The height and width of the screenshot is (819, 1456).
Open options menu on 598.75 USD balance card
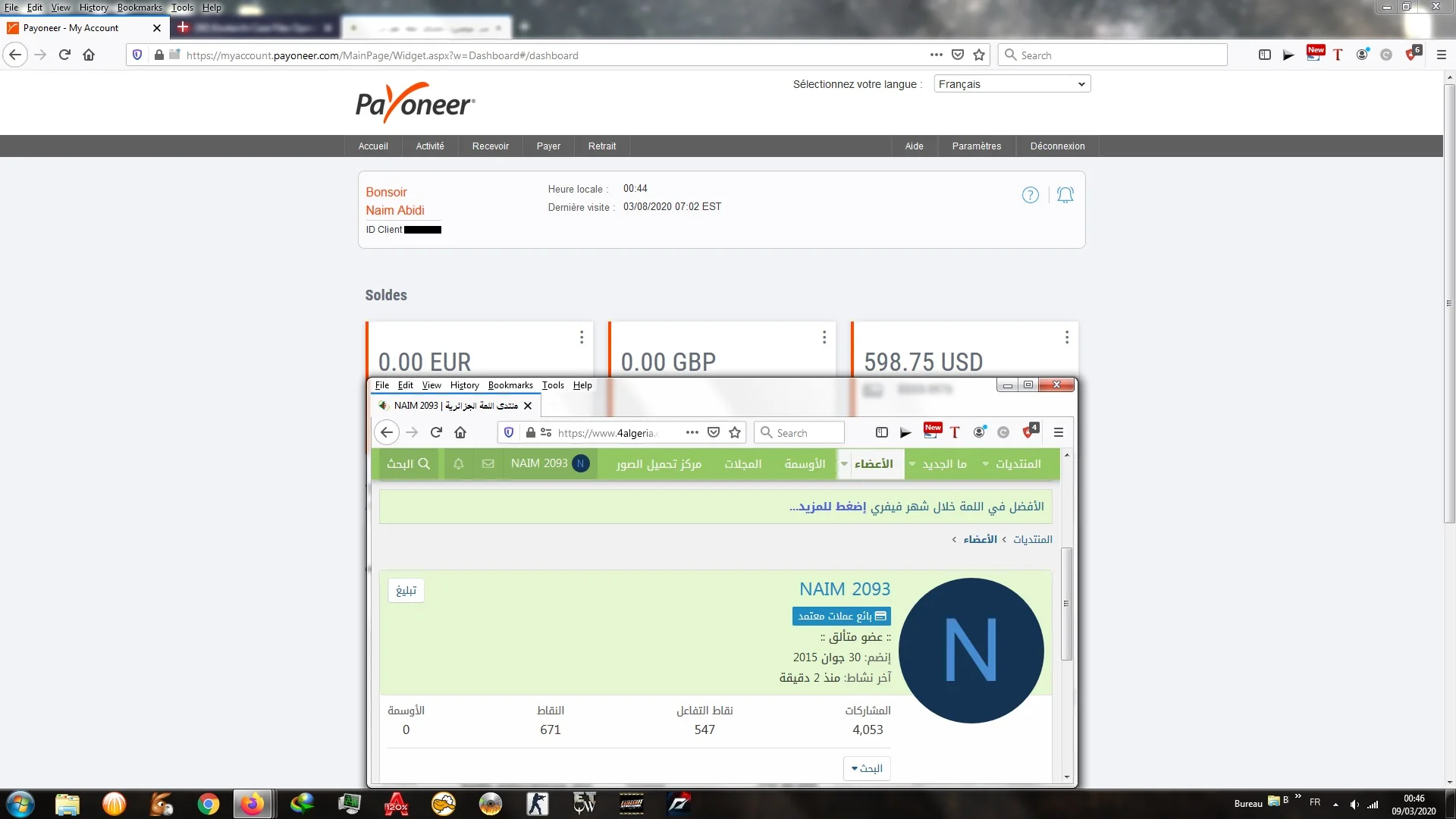[x=1067, y=337]
